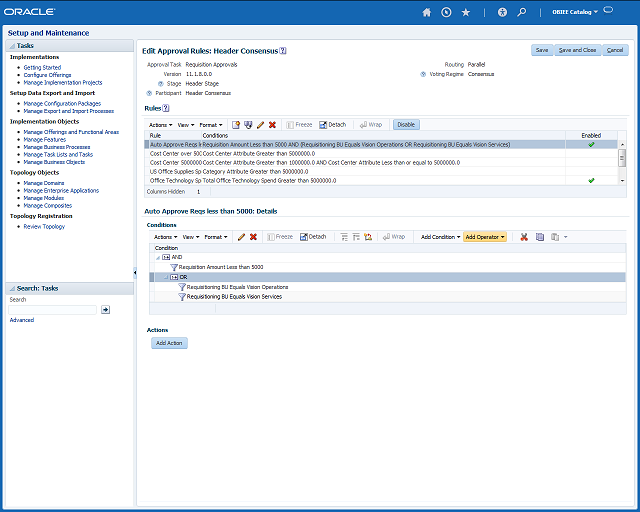This screenshot has width=640, height=512.
Task: Open Review Topology link
Action: pos(44,227)
